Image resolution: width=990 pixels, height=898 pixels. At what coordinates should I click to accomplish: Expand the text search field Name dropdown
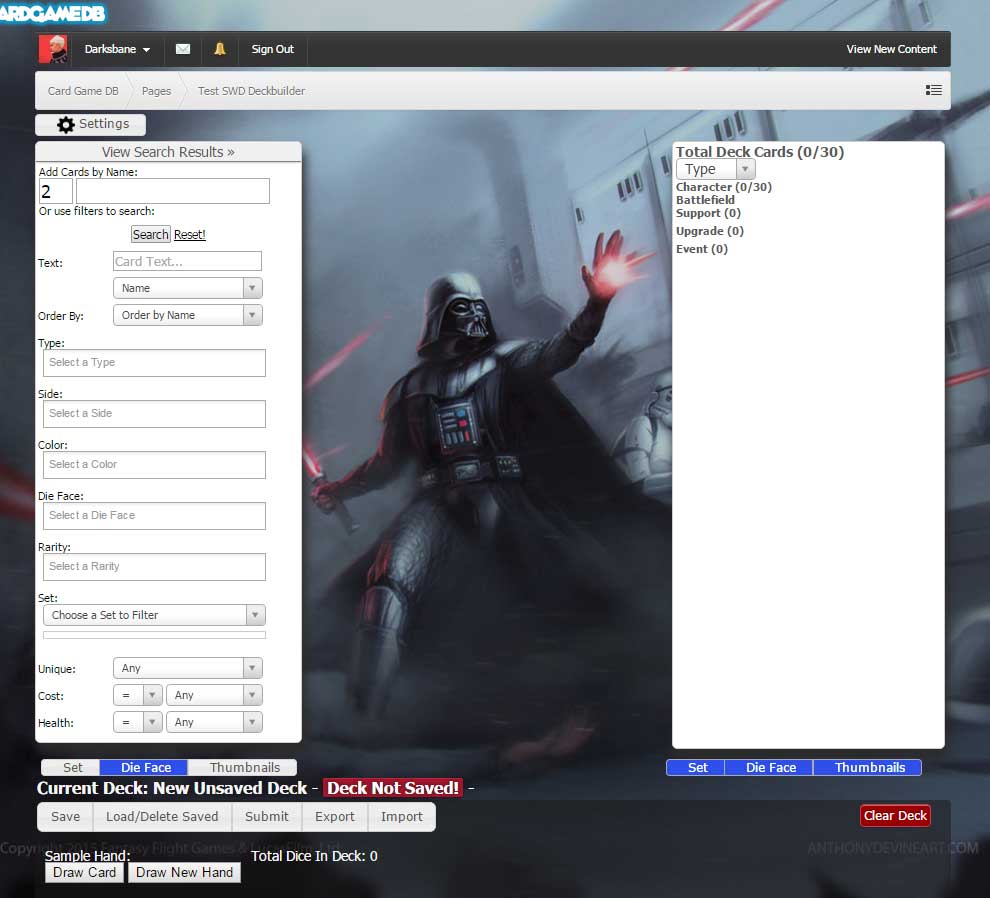point(188,288)
